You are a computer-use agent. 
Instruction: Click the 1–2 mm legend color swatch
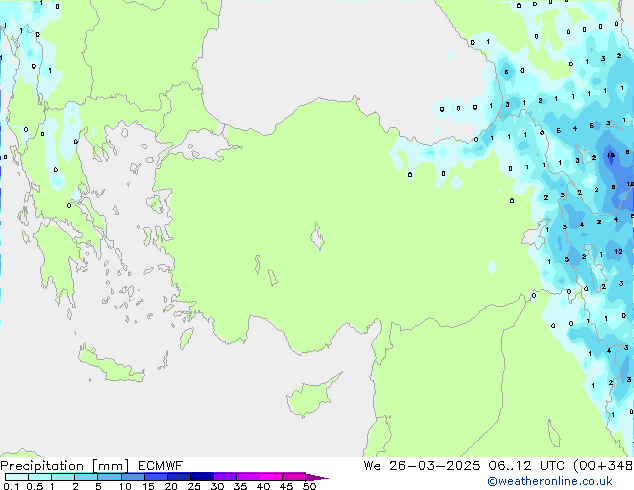pyautogui.click(x=63, y=477)
